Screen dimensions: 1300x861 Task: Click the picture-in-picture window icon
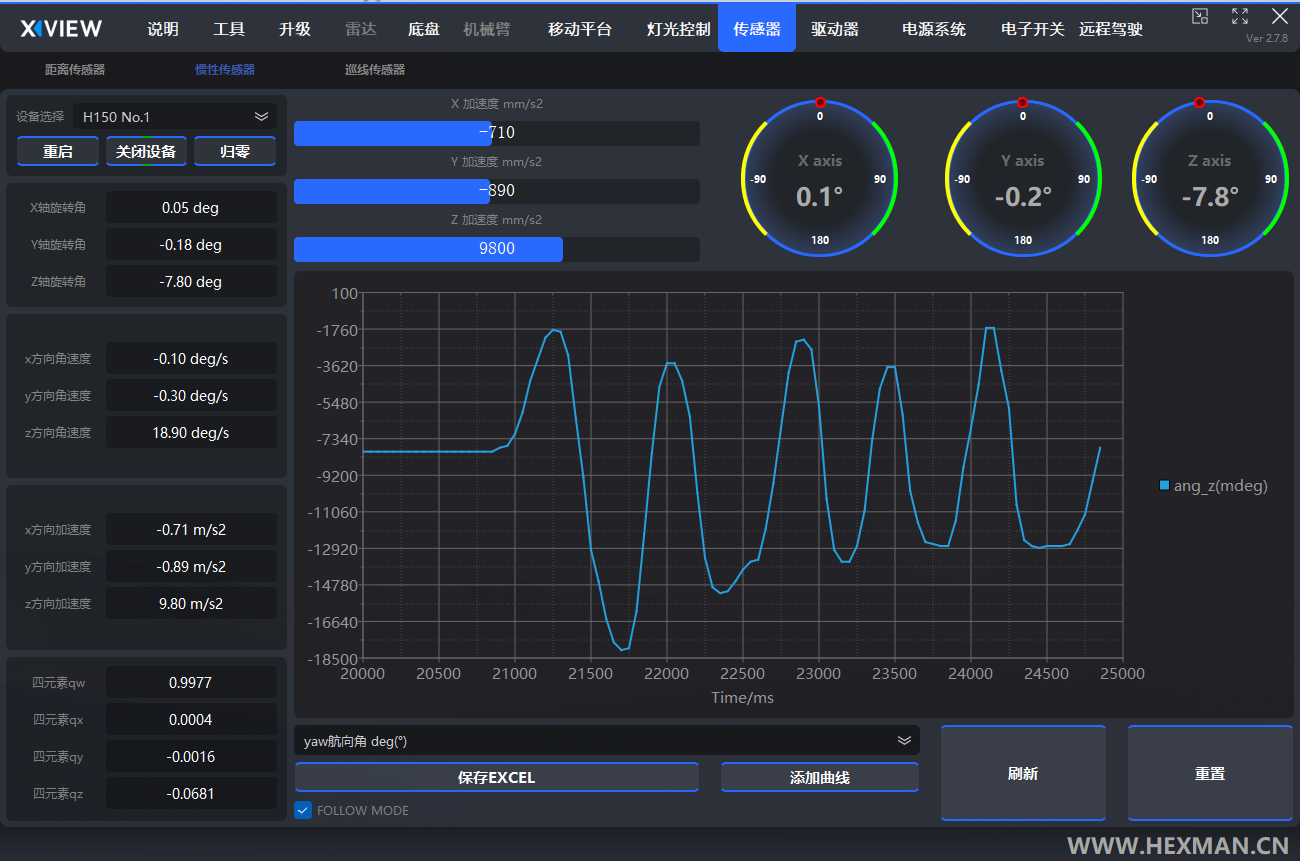(x=1200, y=15)
